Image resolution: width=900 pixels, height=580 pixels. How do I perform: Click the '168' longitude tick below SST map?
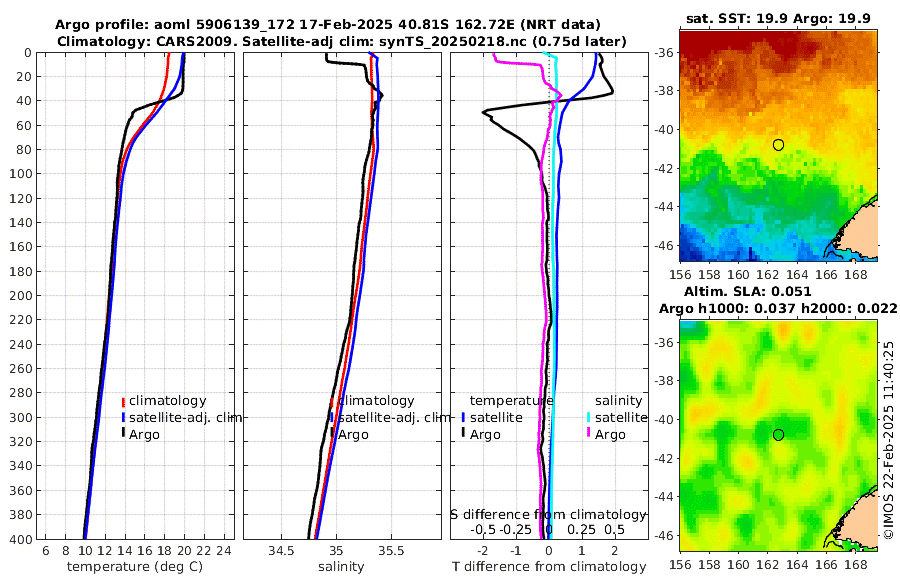(856, 275)
